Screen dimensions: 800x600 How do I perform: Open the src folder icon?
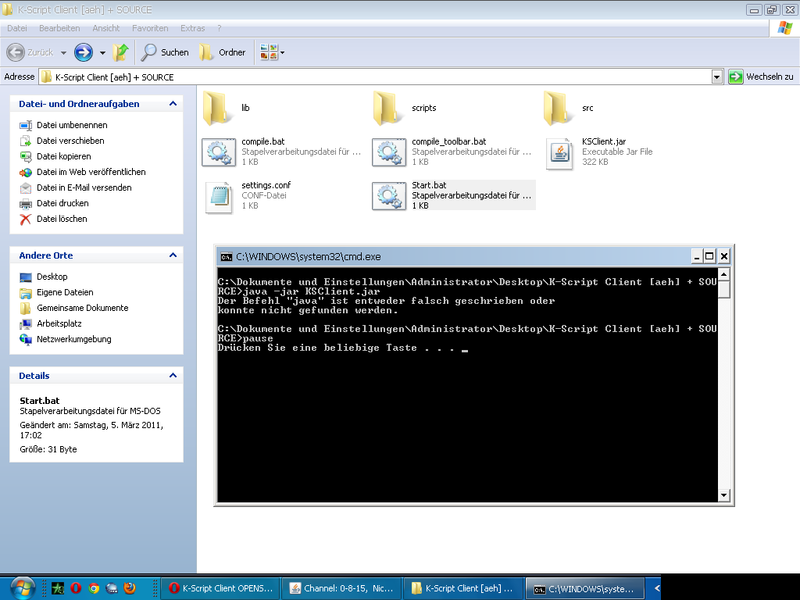pyautogui.click(x=557, y=108)
